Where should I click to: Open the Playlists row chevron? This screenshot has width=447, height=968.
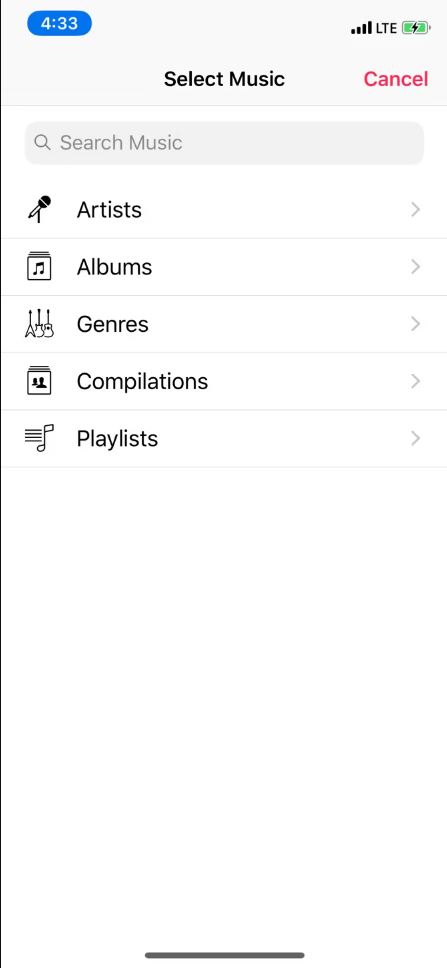tap(416, 438)
